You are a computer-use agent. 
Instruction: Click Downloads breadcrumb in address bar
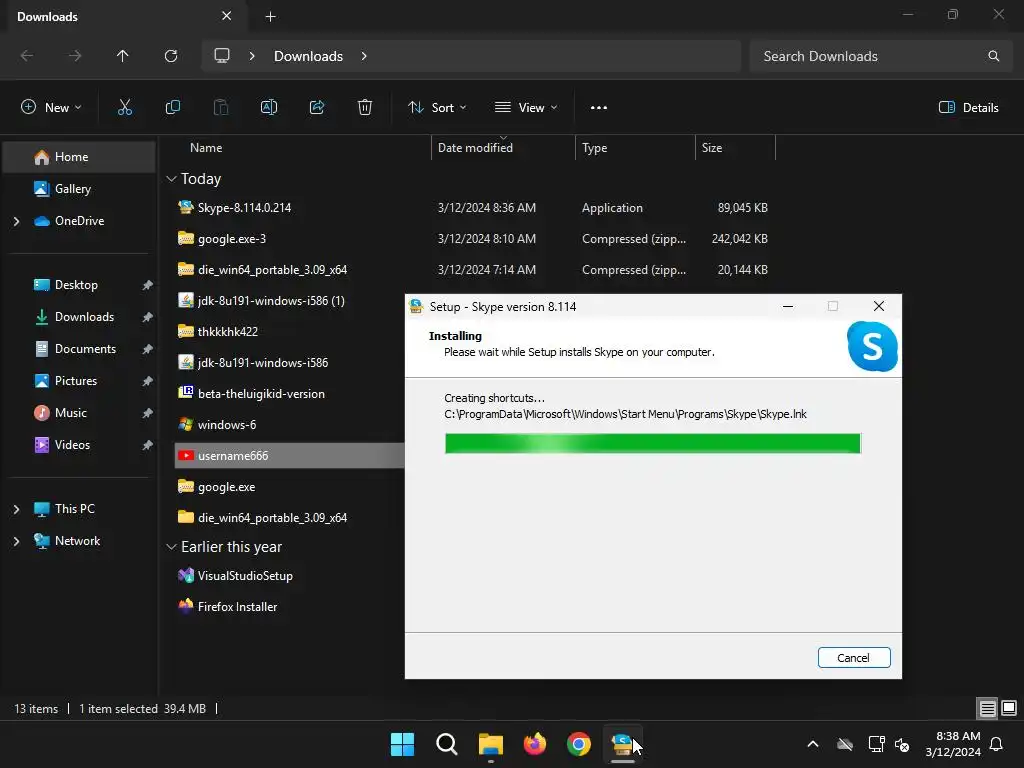pos(308,56)
